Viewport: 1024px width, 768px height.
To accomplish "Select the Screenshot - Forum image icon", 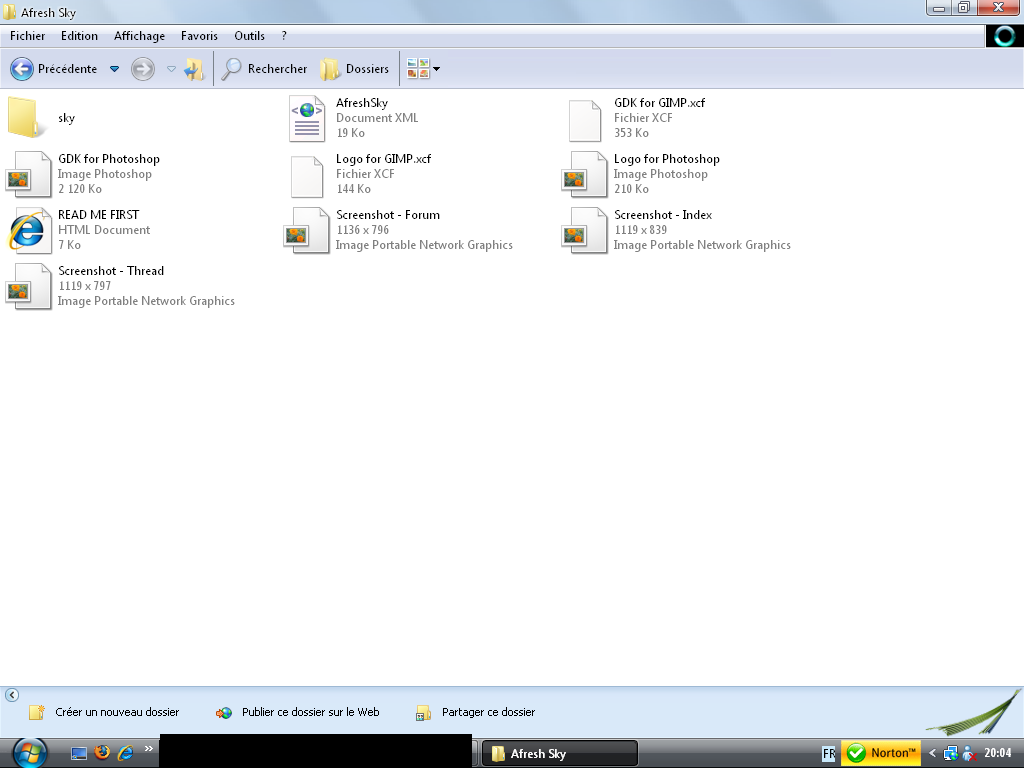I will point(307,231).
